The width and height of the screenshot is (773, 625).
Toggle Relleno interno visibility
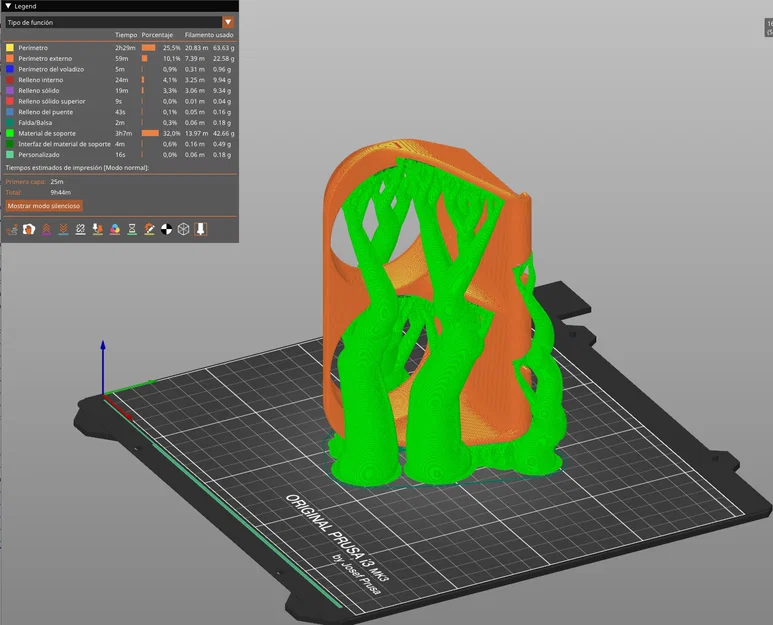pos(120,80)
